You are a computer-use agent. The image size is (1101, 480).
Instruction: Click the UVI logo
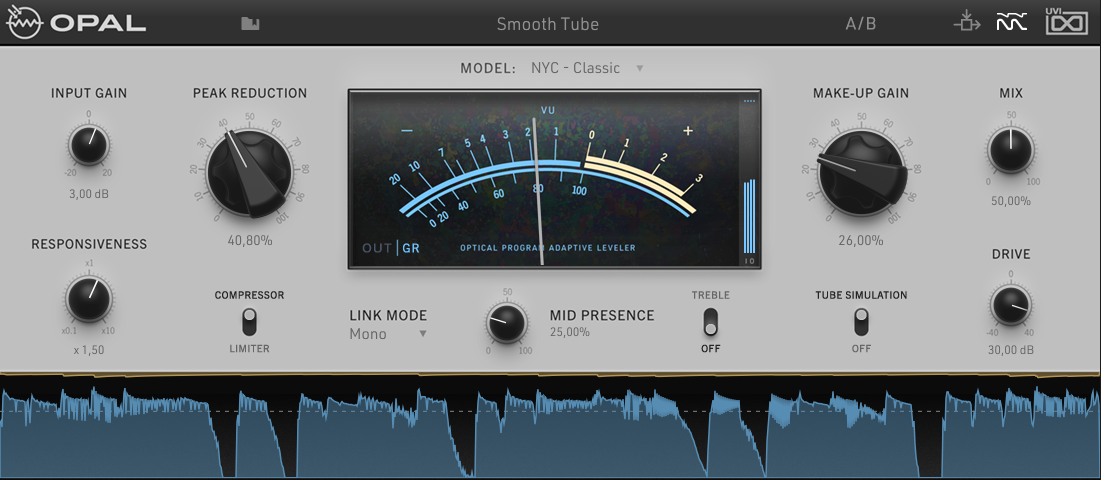[1067, 21]
